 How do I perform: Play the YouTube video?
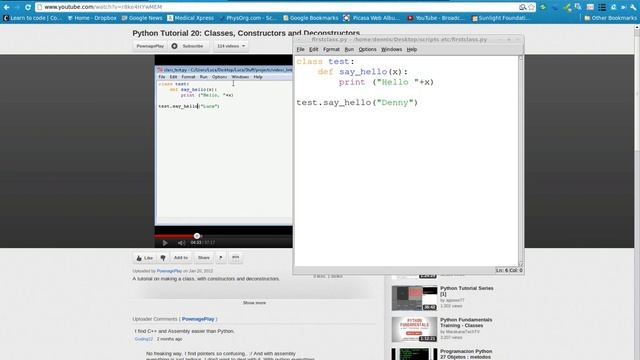tap(165, 243)
